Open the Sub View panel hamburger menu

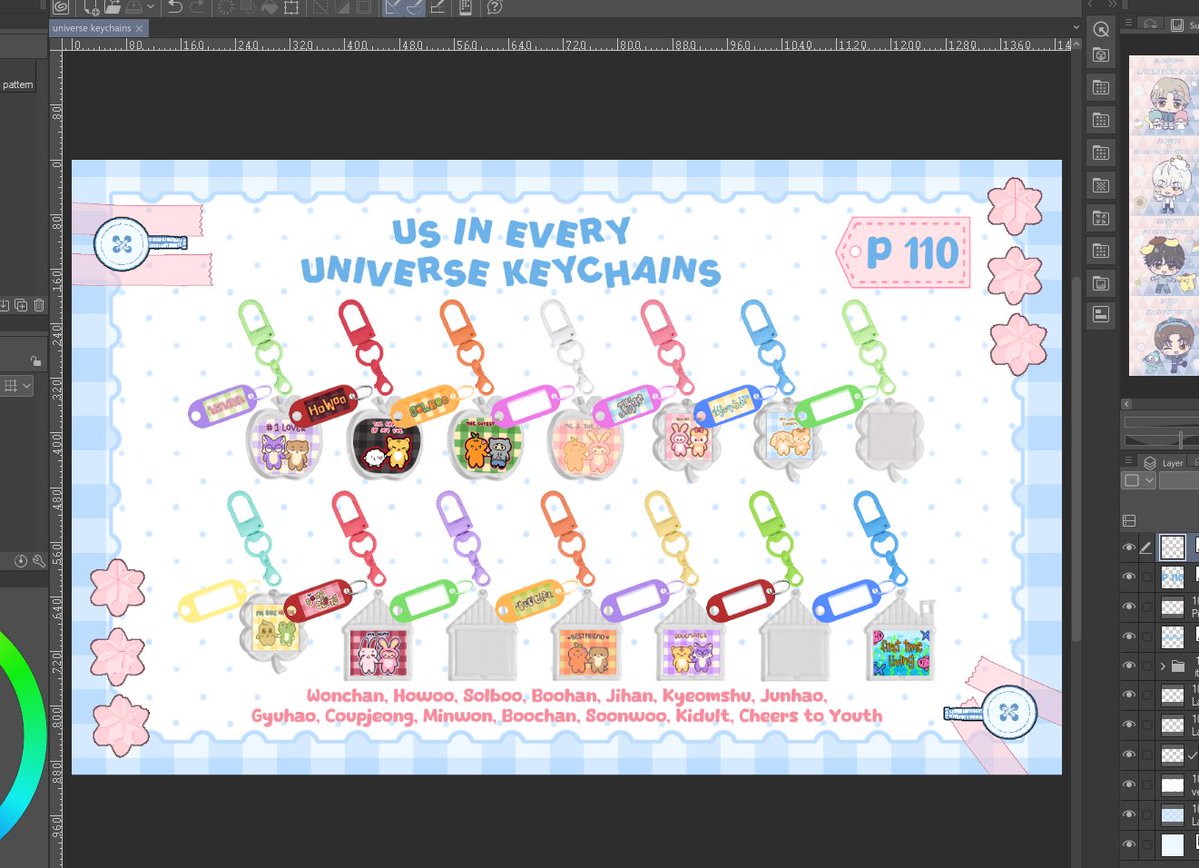pyautogui.click(x=1129, y=23)
